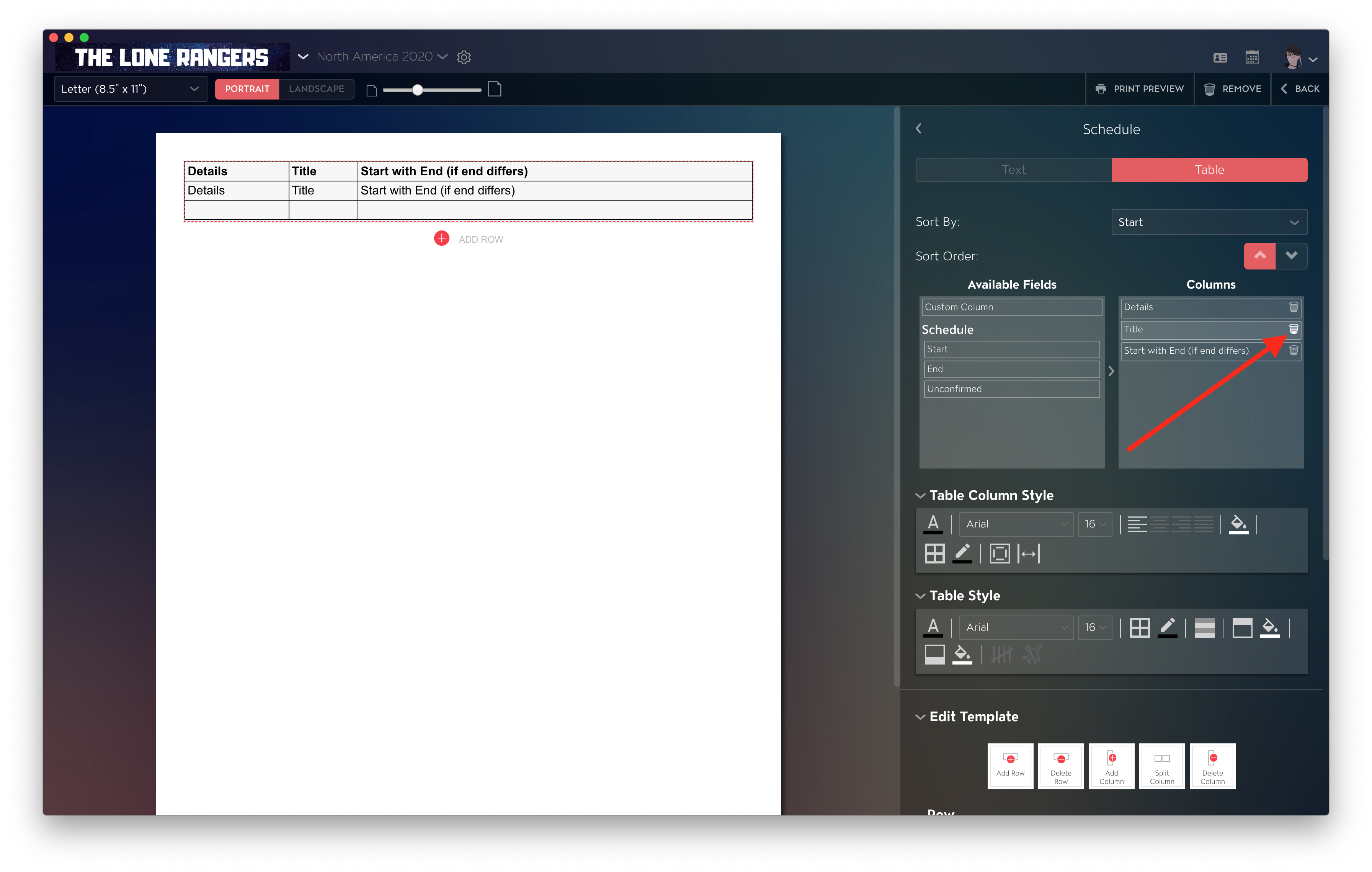This screenshot has height=872, width=1372.
Task: Click the small page zoom-out icon
Action: pos(371,91)
